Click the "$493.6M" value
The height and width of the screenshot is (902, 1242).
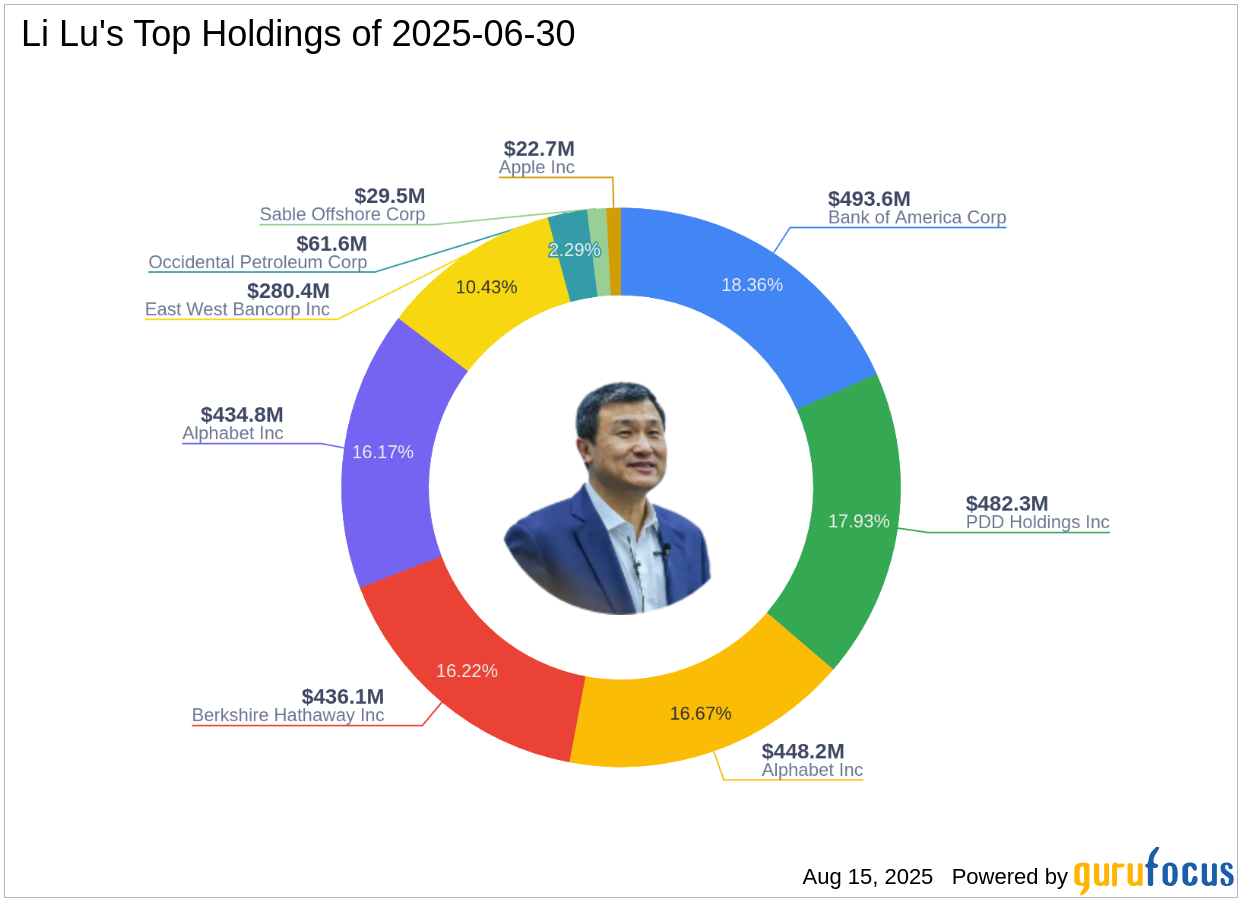(869, 199)
